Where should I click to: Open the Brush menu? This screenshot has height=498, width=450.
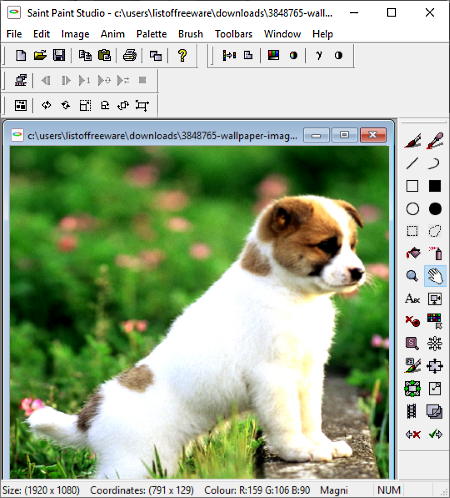tap(190, 34)
